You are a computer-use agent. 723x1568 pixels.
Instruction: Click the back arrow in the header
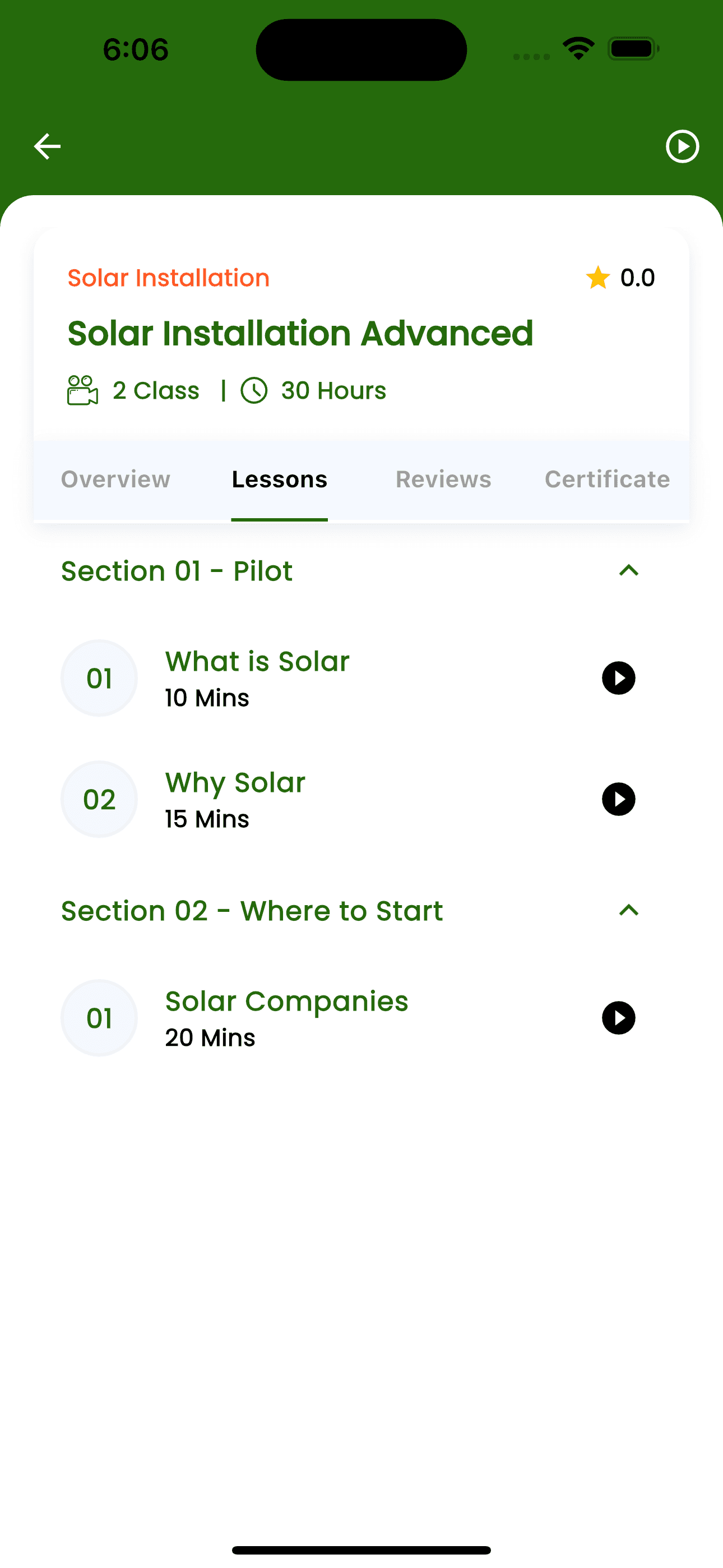click(x=47, y=146)
